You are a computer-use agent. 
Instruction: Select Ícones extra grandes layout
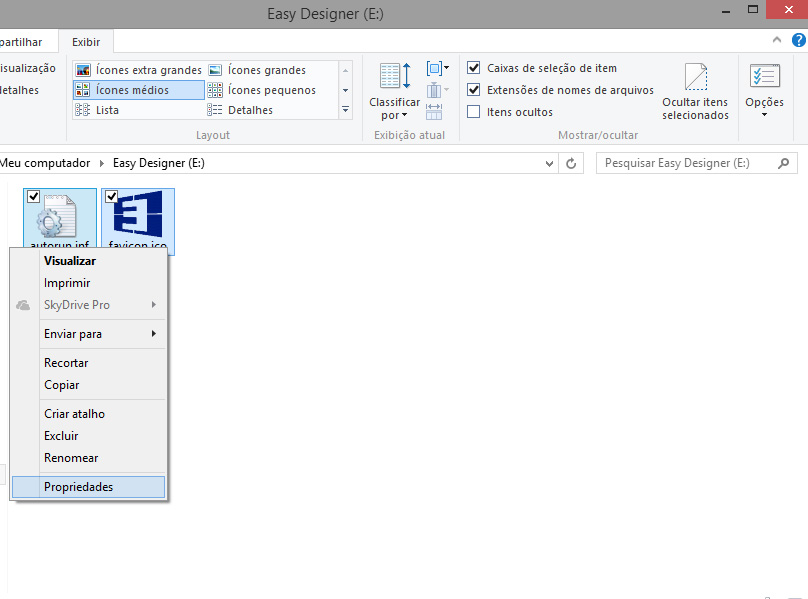click(x=139, y=70)
